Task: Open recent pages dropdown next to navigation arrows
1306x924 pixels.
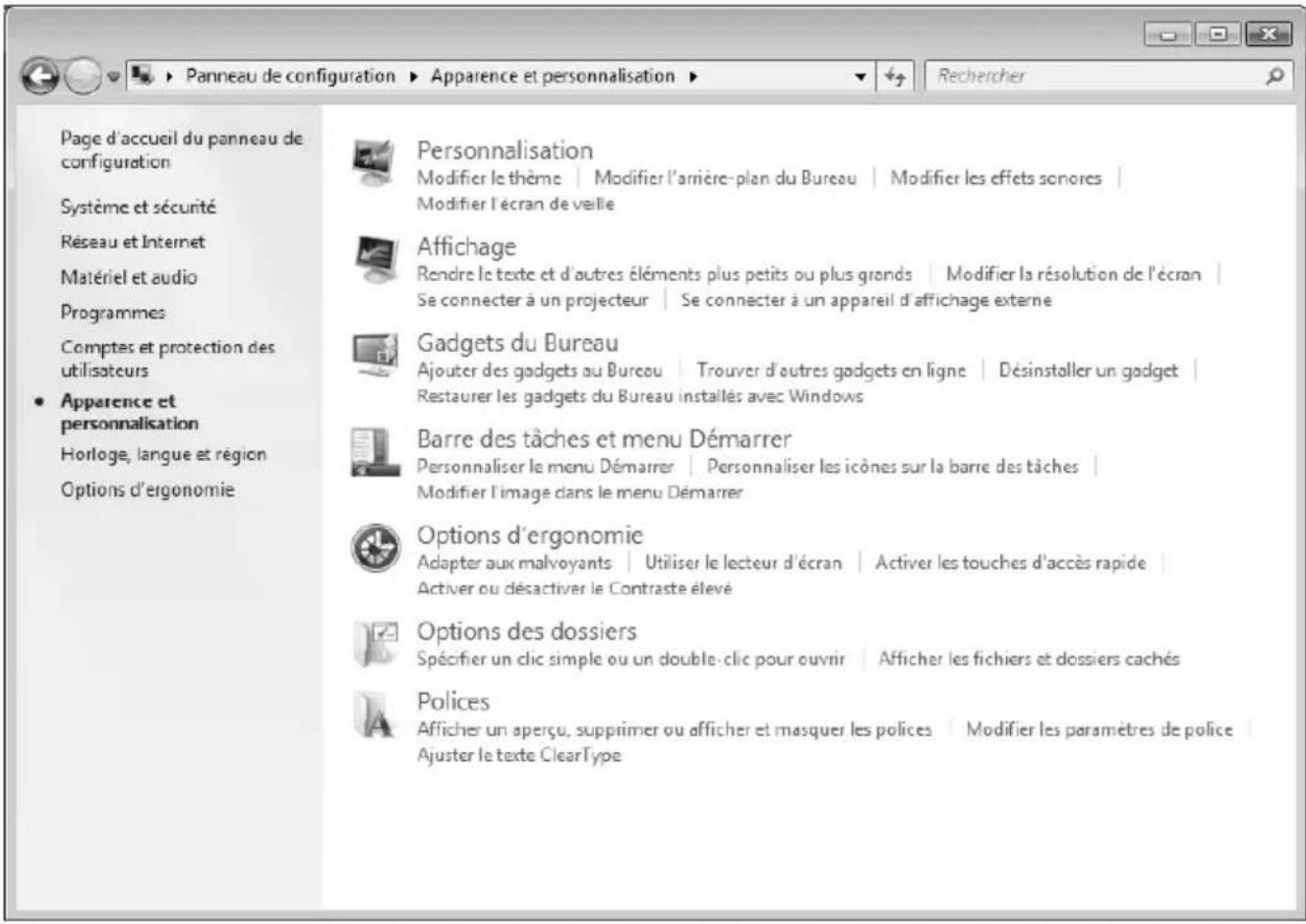Action: [x=113, y=78]
